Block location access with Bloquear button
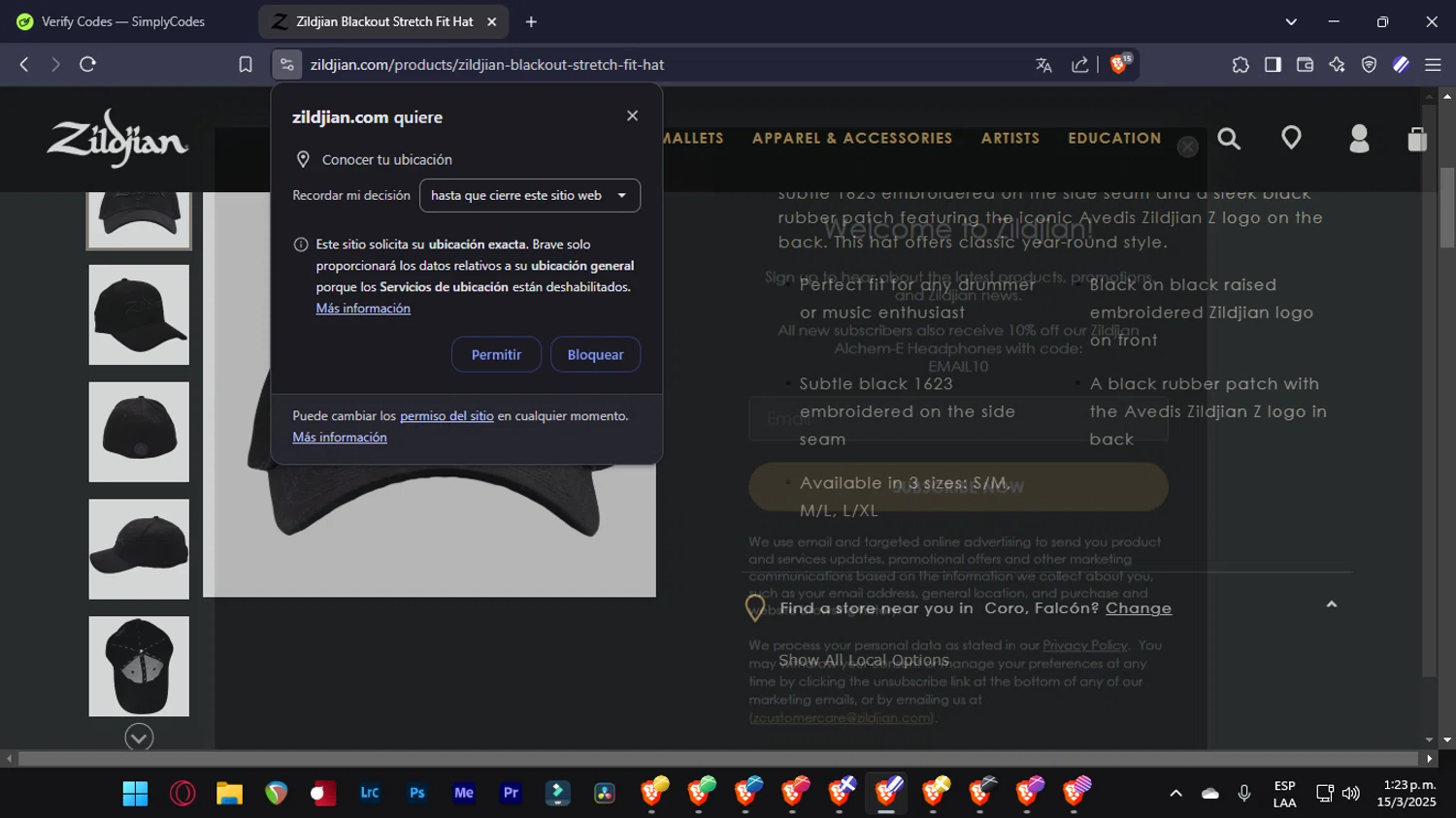Screen dimensions: 1456x818 [x=595, y=354]
